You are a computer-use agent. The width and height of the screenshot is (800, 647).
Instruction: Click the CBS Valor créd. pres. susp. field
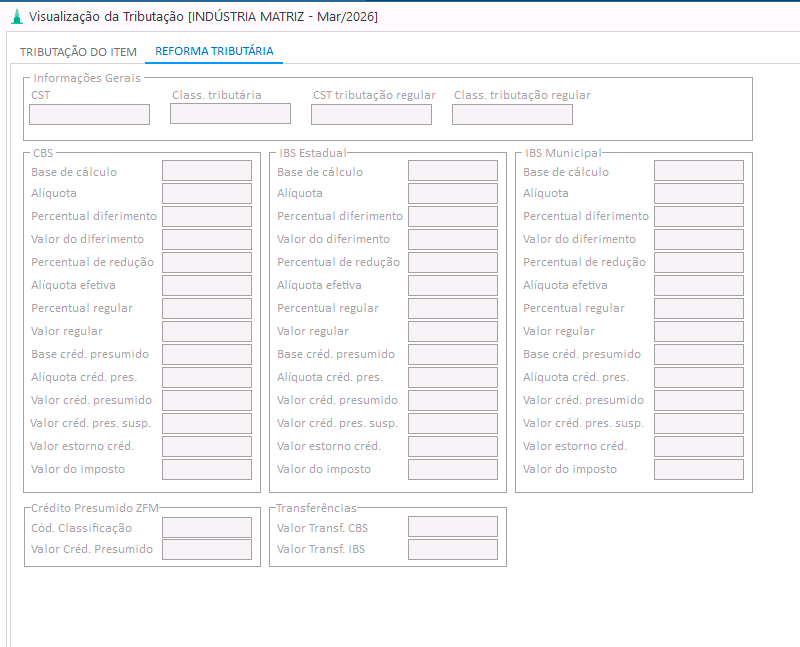[x=207, y=424]
